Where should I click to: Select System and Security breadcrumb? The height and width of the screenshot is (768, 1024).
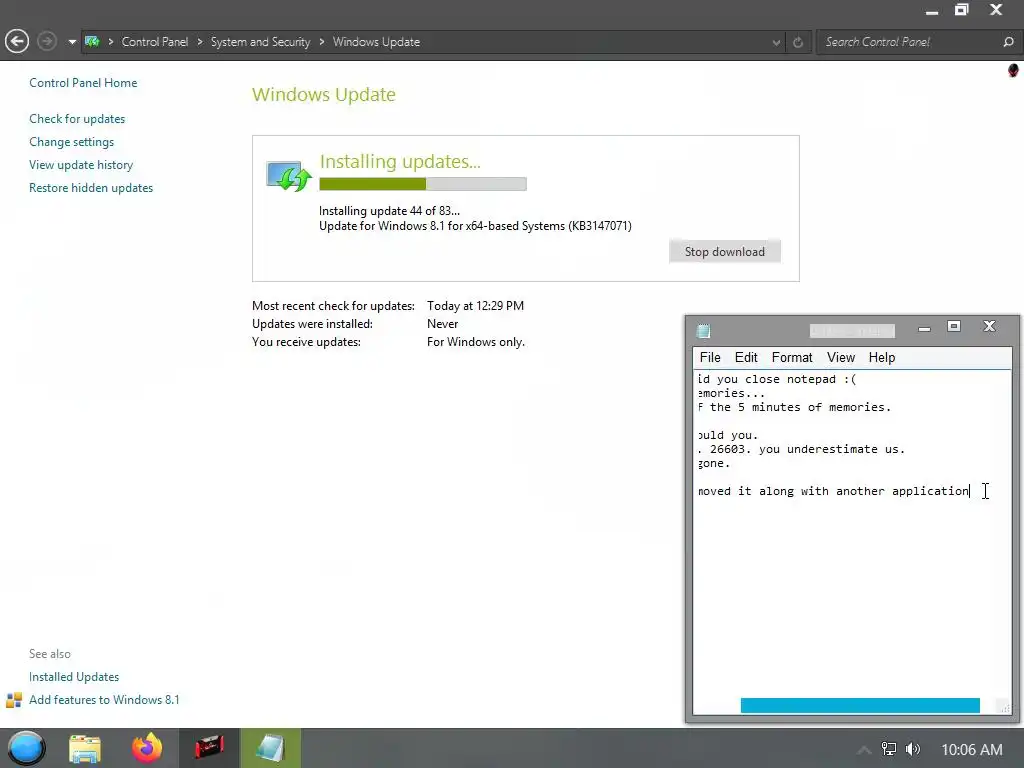click(260, 42)
